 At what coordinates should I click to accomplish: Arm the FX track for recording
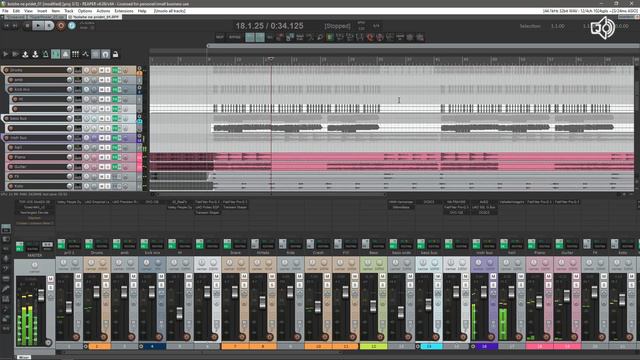point(11,176)
